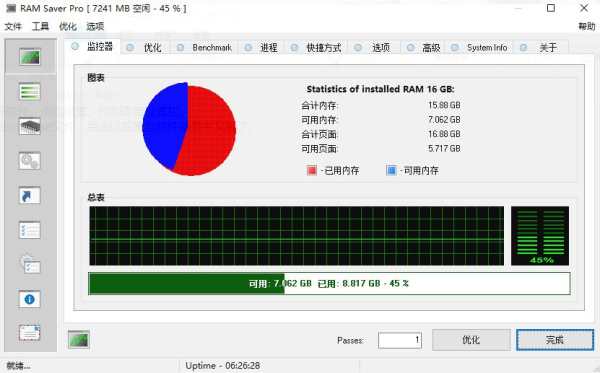This screenshot has width=600, height=373.
Task: Open the 选项 menu in the menu bar
Action: 95,26
